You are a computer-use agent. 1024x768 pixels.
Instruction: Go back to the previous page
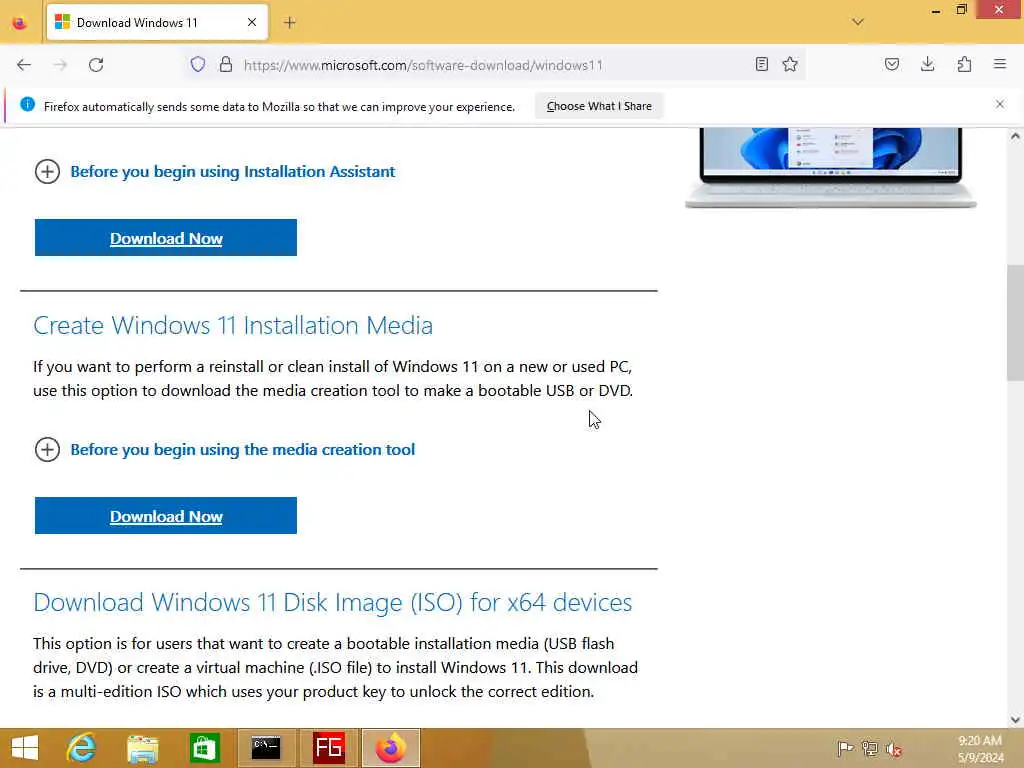pos(24,65)
